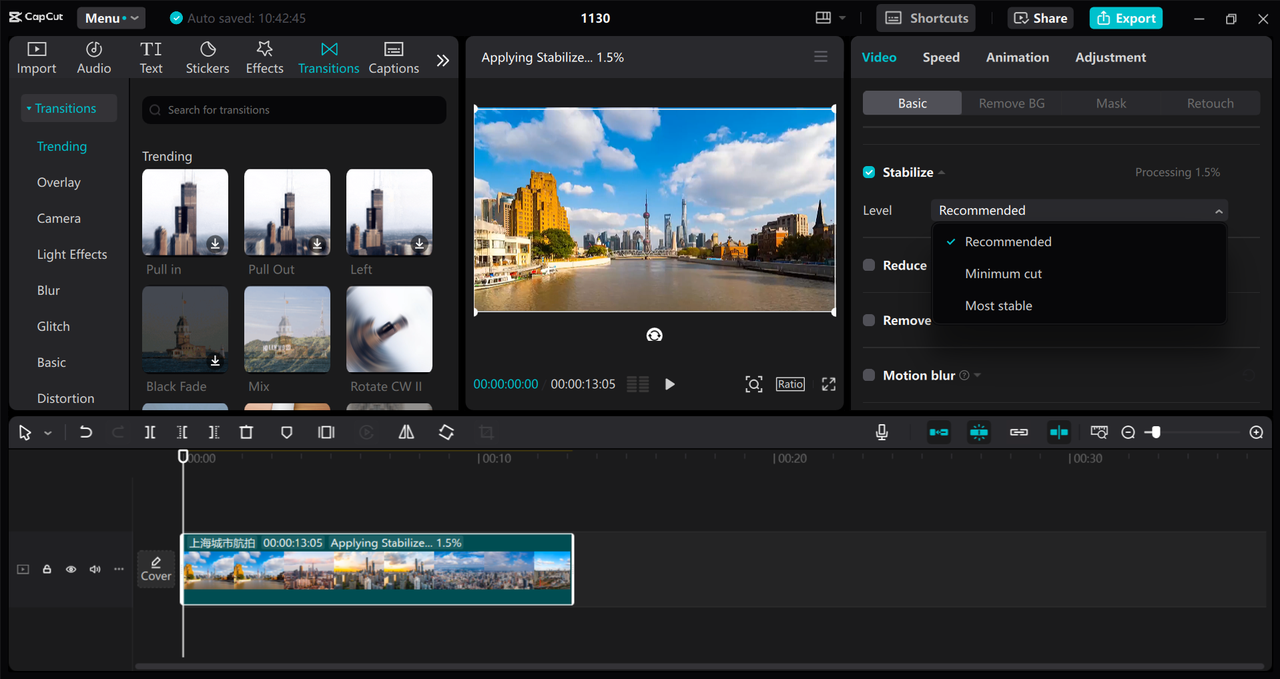Open selection tool mode dropdown arrow
The image size is (1280, 679).
click(48, 433)
